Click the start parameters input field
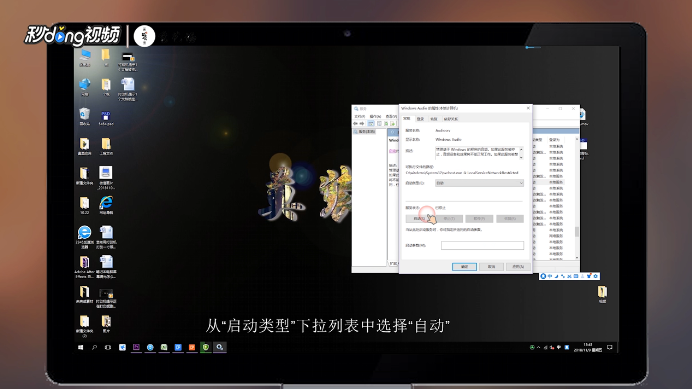Image resolution: width=692 pixels, height=389 pixels. (x=482, y=245)
